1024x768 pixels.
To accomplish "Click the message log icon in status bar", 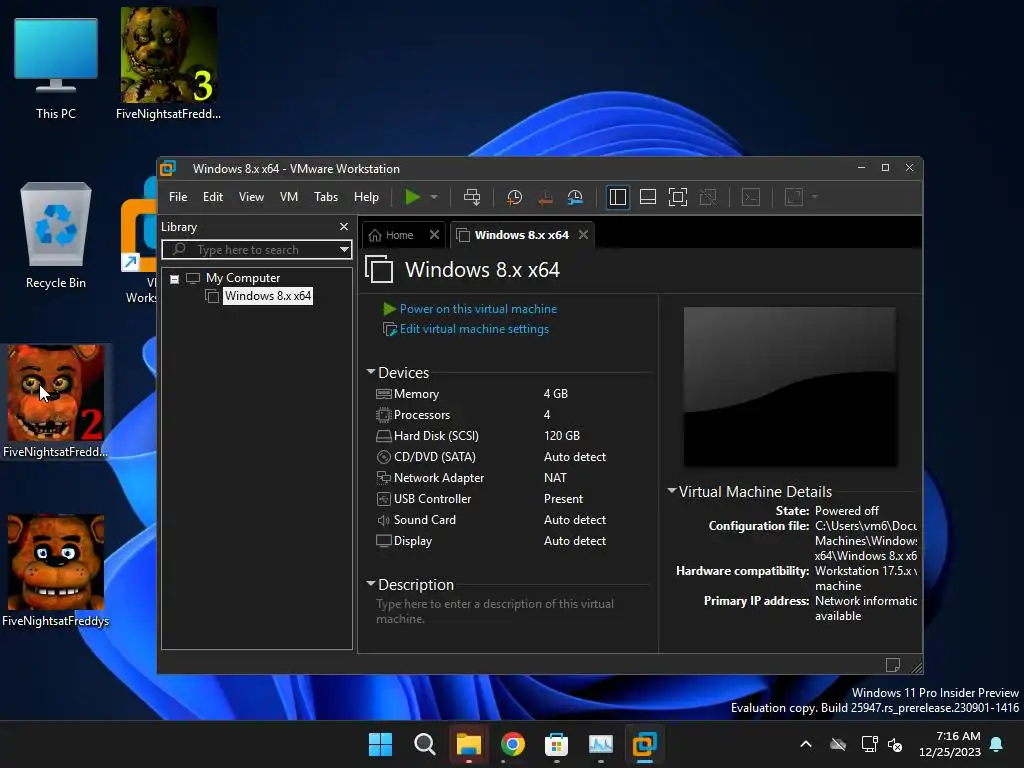I will pyautogui.click(x=893, y=665).
